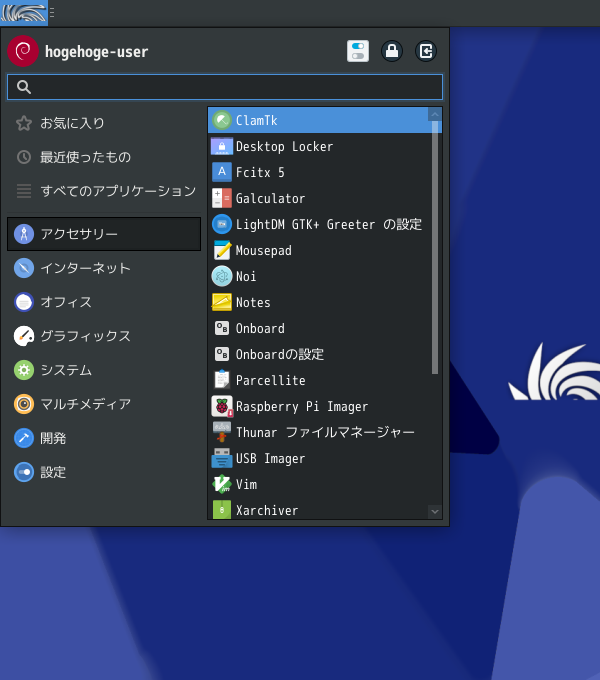This screenshot has width=600, height=680.
Task: Open the 設定 settings category
Action: (104, 472)
